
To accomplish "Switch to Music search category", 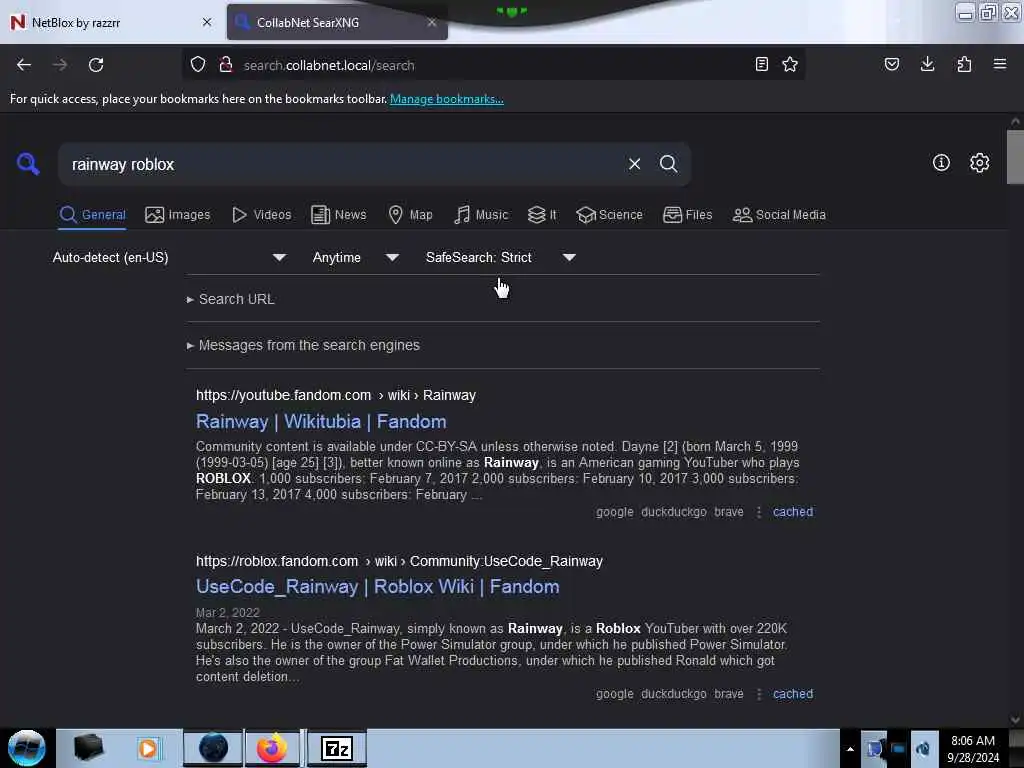I will point(481,215).
